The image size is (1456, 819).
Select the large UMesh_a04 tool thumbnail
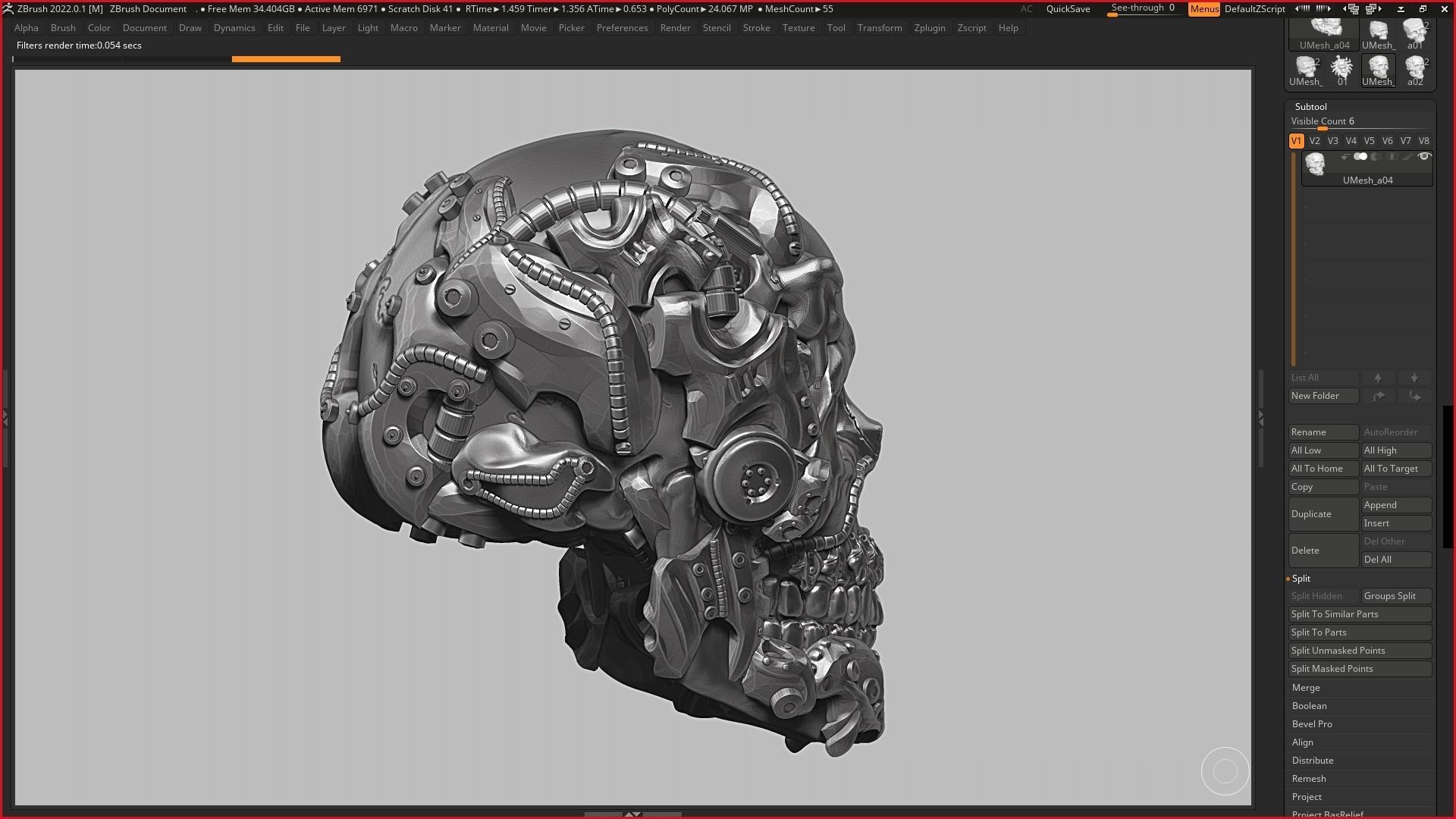[x=1325, y=35]
